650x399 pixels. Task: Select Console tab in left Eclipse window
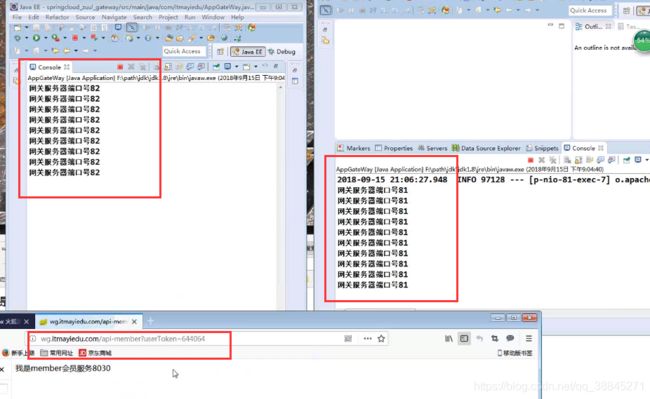(49, 67)
